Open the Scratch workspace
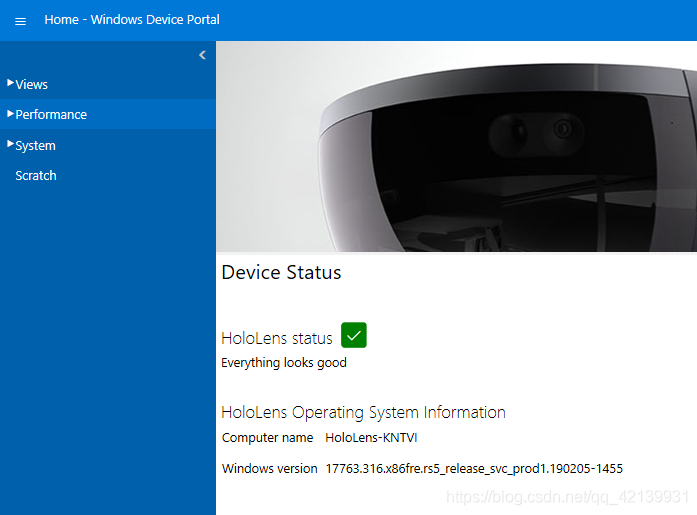Viewport: 697px width, 515px height. click(x=36, y=176)
